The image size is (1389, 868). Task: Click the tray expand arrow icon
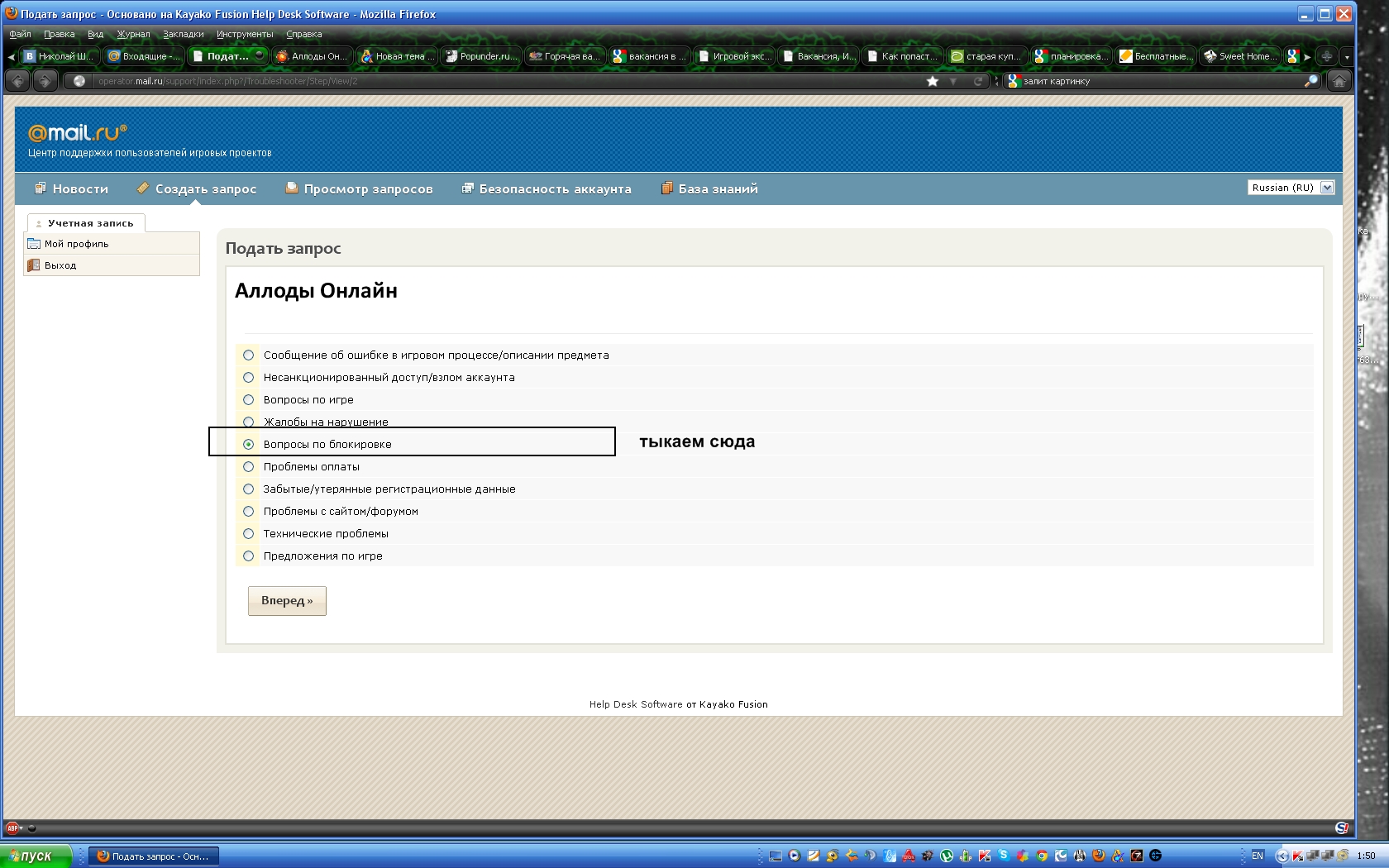pyautogui.click(x=1282, y=856)
